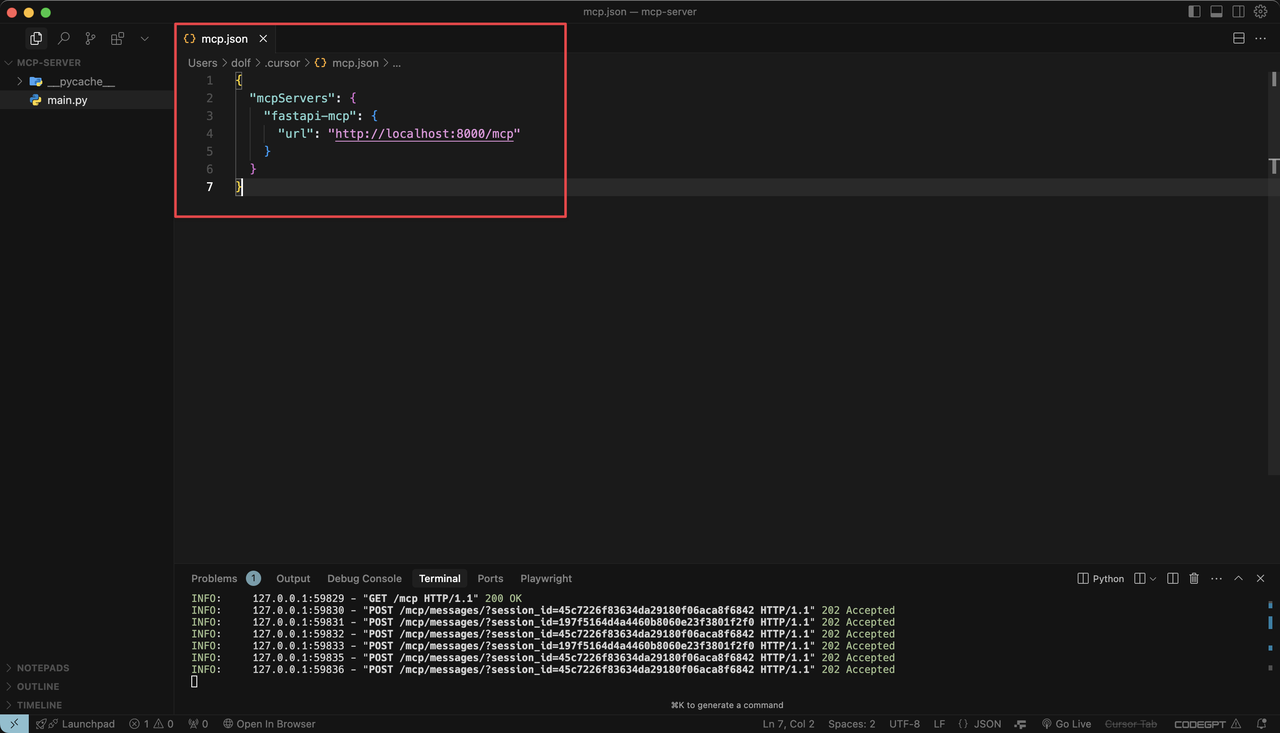
Task: Click the breadcrumb ellipsis symbol entry
Action: pos(396,62)
